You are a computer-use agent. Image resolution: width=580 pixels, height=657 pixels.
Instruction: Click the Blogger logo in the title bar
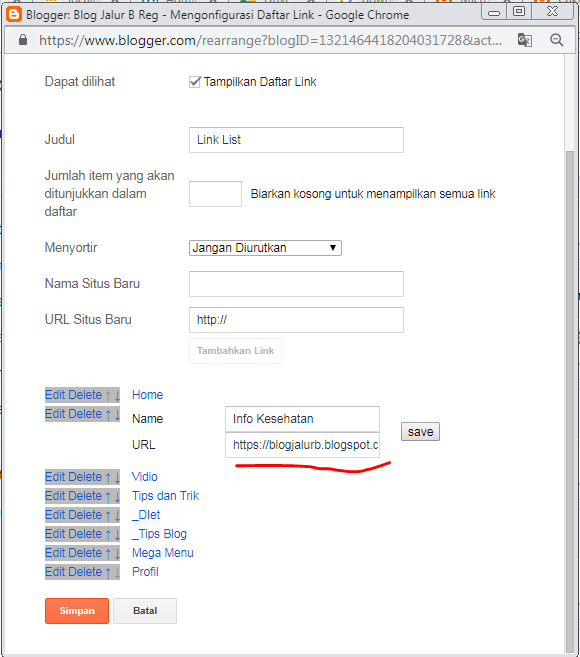click(14, 15)
